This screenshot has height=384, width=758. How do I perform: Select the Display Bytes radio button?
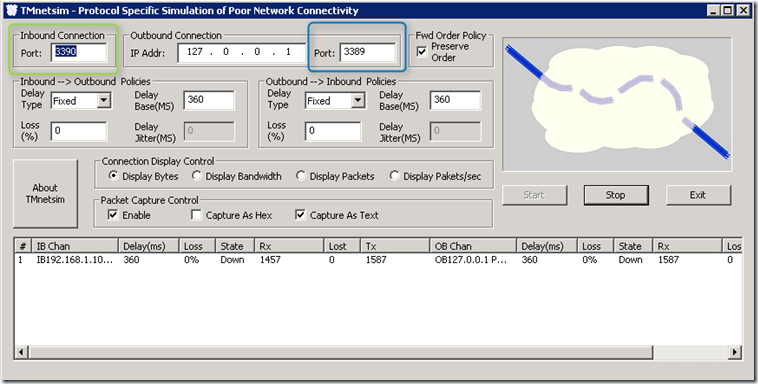(x=114, y=176)
